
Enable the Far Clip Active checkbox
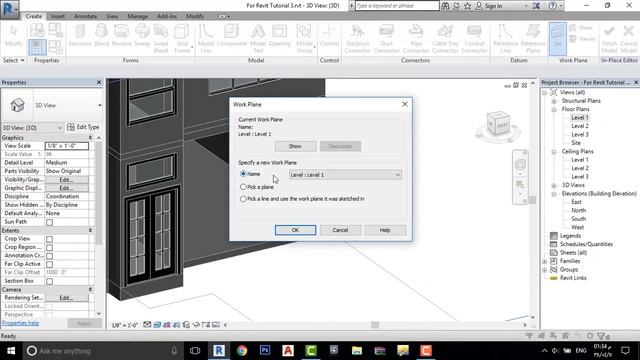coord(49,264)
